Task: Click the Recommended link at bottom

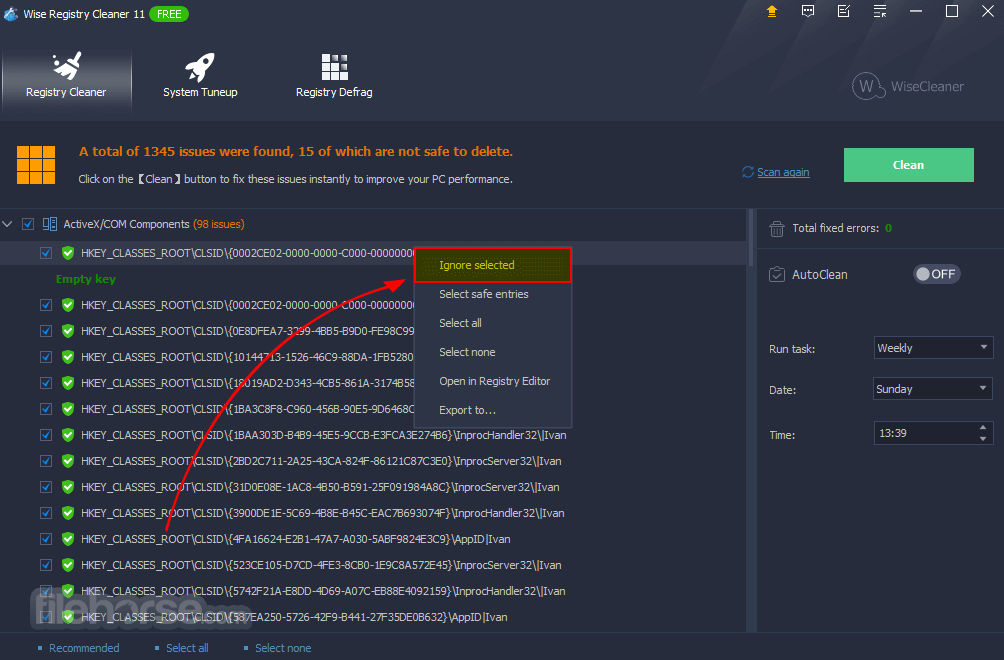Action: click(x=84, y=648)
